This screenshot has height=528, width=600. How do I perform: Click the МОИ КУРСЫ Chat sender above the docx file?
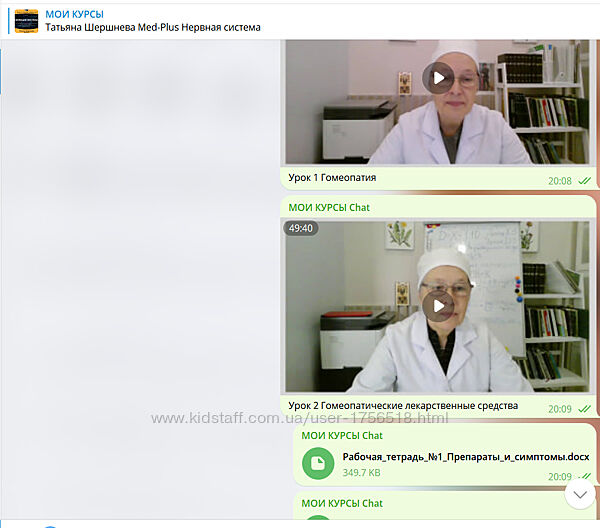(342, 436)
